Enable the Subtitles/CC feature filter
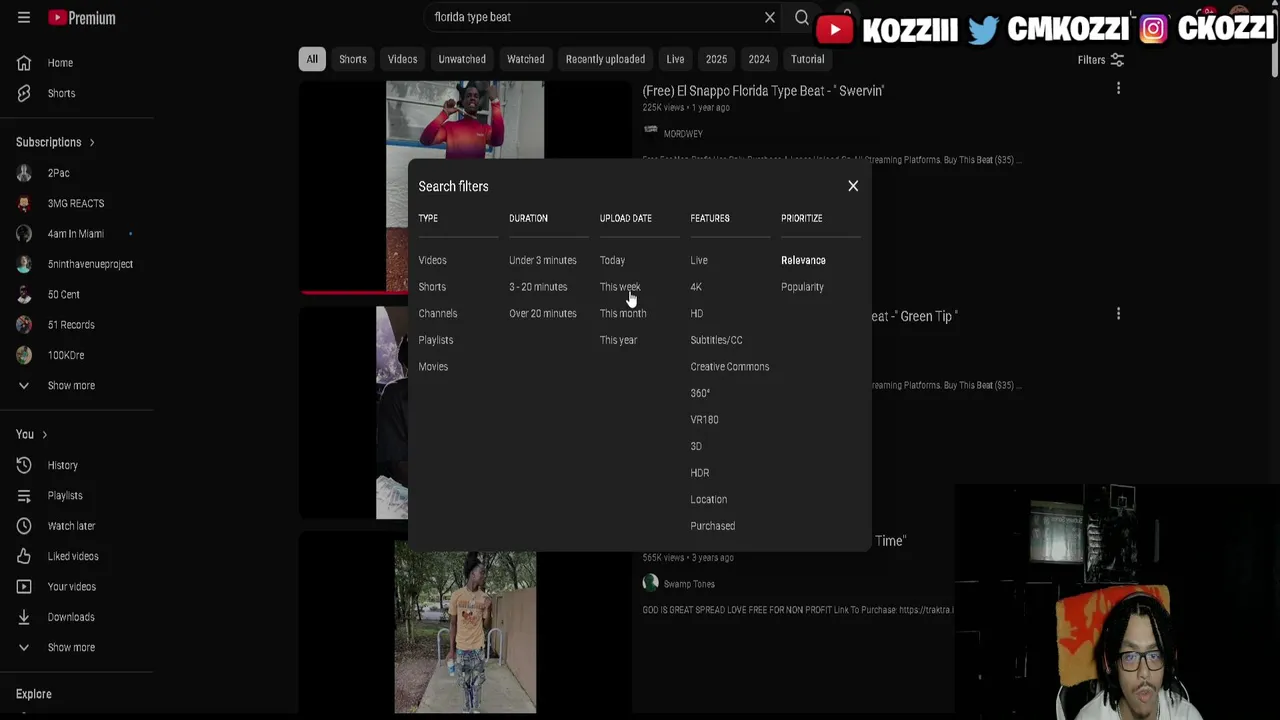 716,340
